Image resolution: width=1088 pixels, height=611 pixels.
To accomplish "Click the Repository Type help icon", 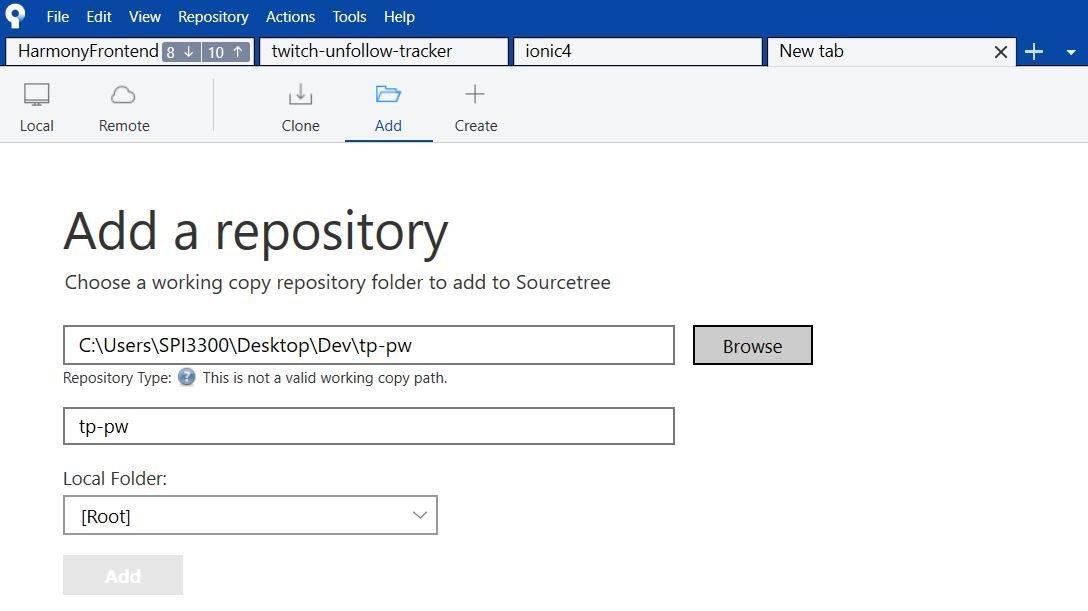I will tap(187, 377).
